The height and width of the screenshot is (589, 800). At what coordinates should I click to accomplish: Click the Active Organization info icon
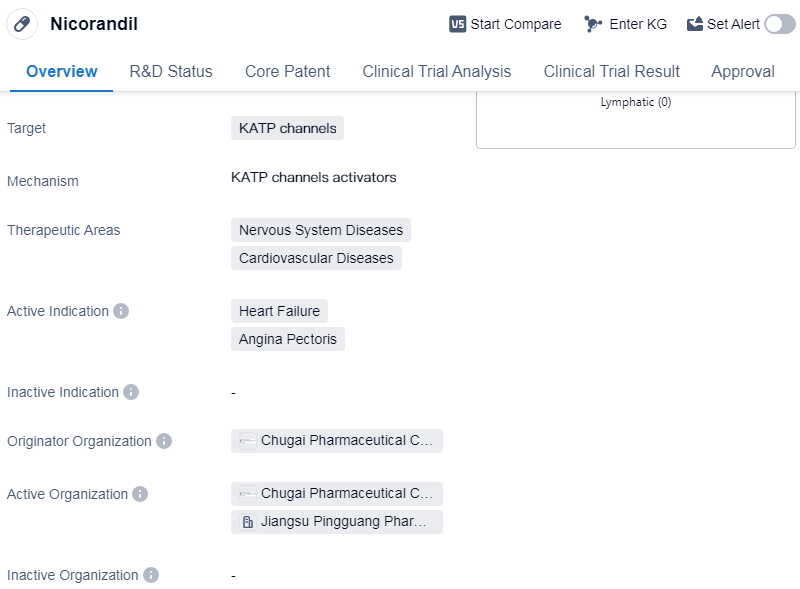coord(140,494)
